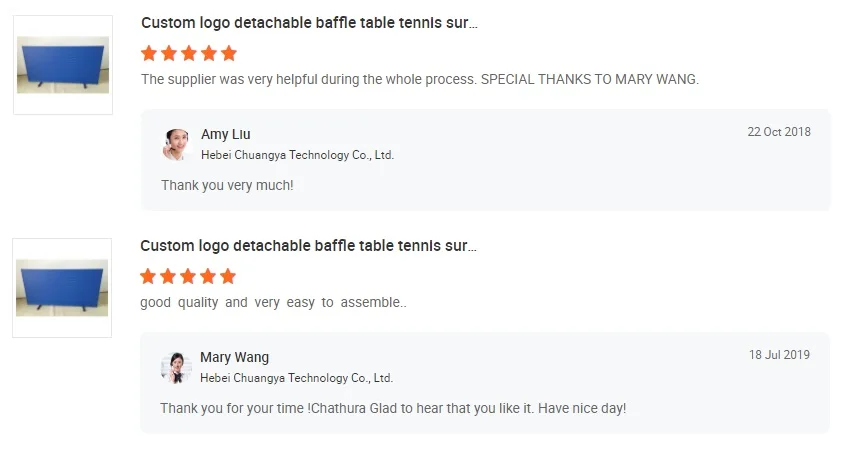This screenshot has width=845, height=457.
Task: Click the "good quality and very easy" review text
Action: pos(273,302)
